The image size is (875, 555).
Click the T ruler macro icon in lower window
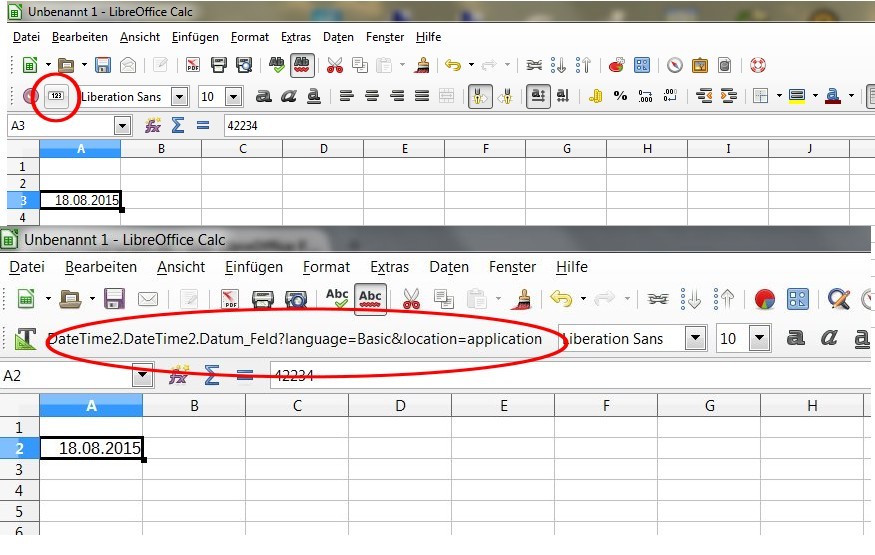[x=25, y=339]
